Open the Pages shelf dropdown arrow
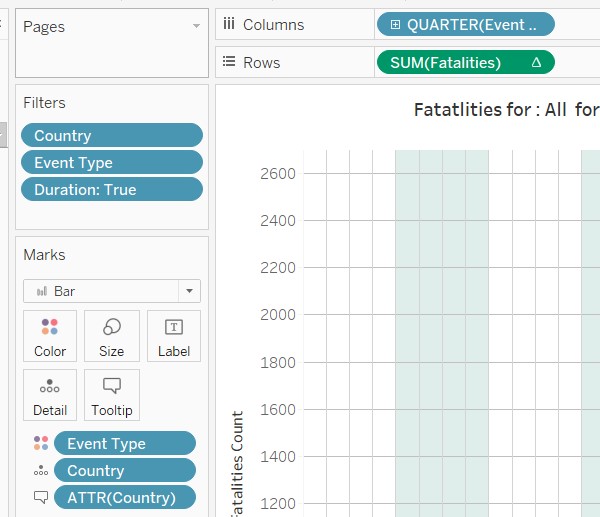 pyautogui.click(x=196, y=27)
